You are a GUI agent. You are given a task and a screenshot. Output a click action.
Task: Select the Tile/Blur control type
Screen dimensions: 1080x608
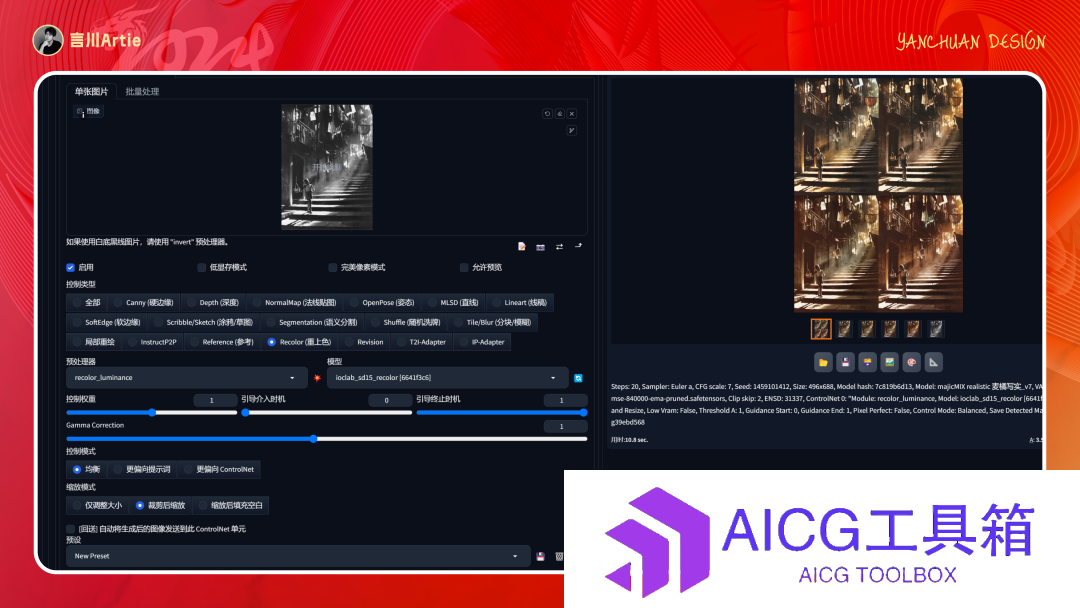[492, 322]
